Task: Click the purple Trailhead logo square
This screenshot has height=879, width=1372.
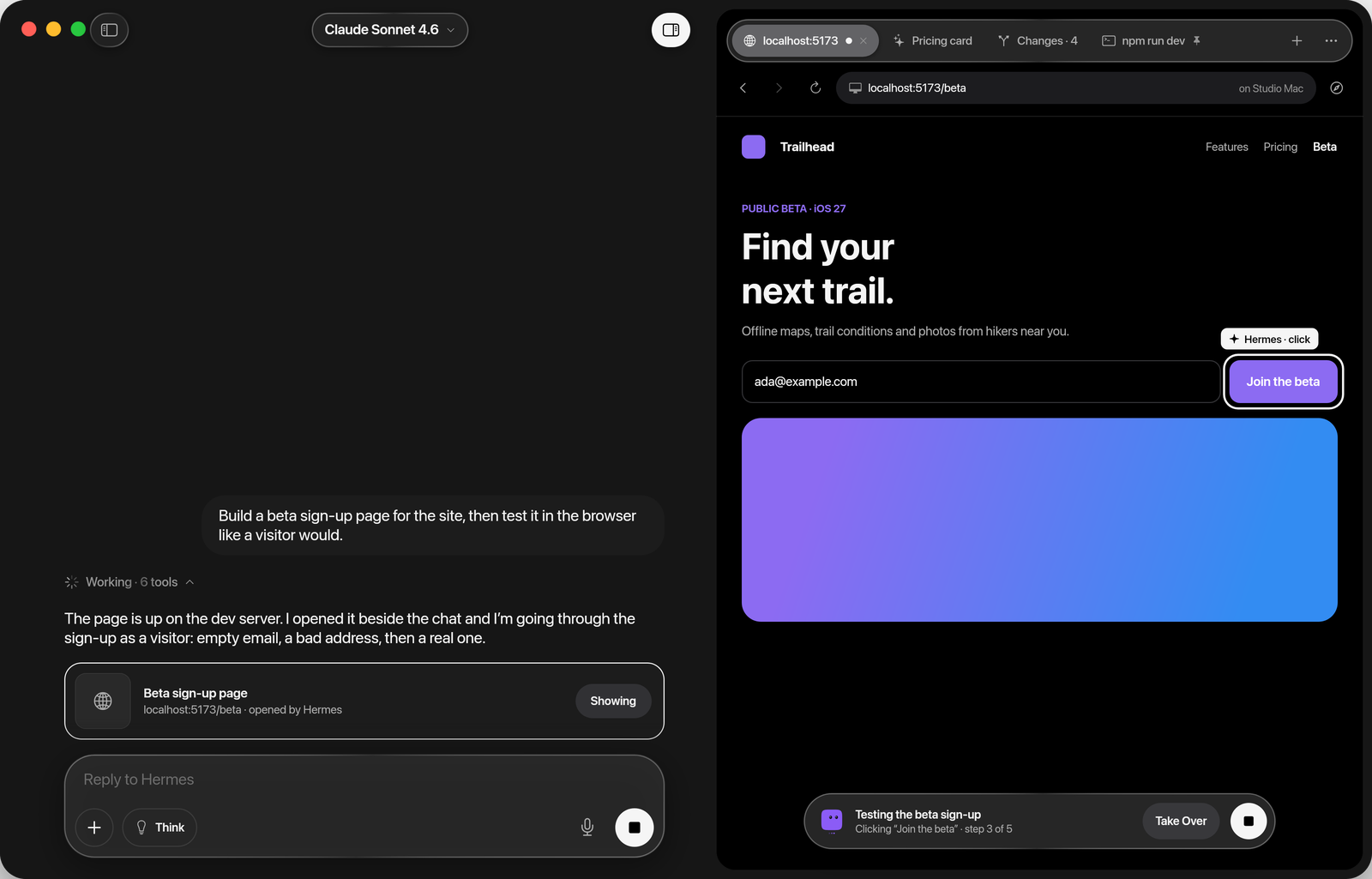Action: (x=753, y=147)
